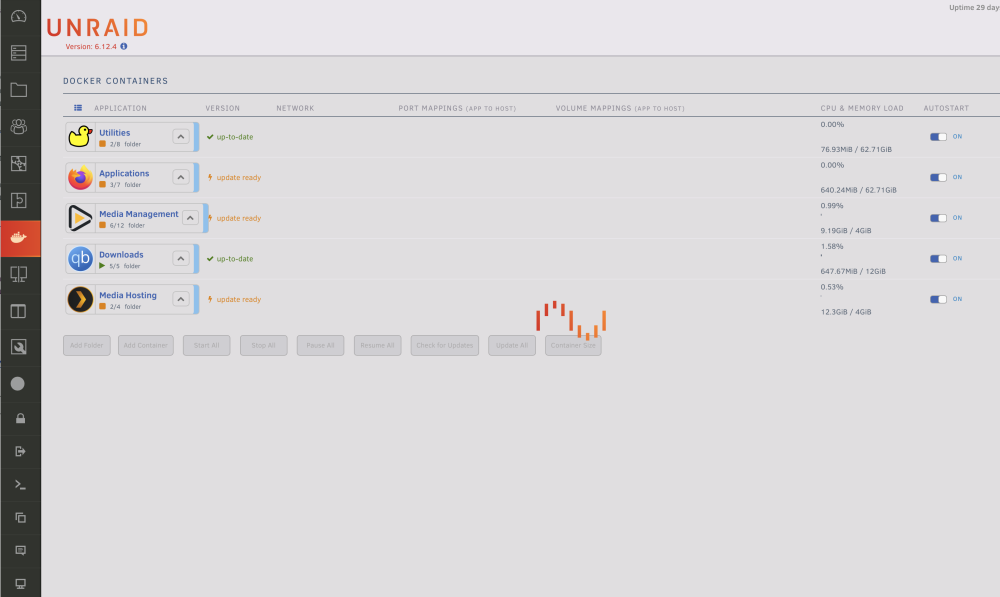1000x597 pixels.
Task: Open the Settings icon in sidebar
Action: [x=18, y=163]
